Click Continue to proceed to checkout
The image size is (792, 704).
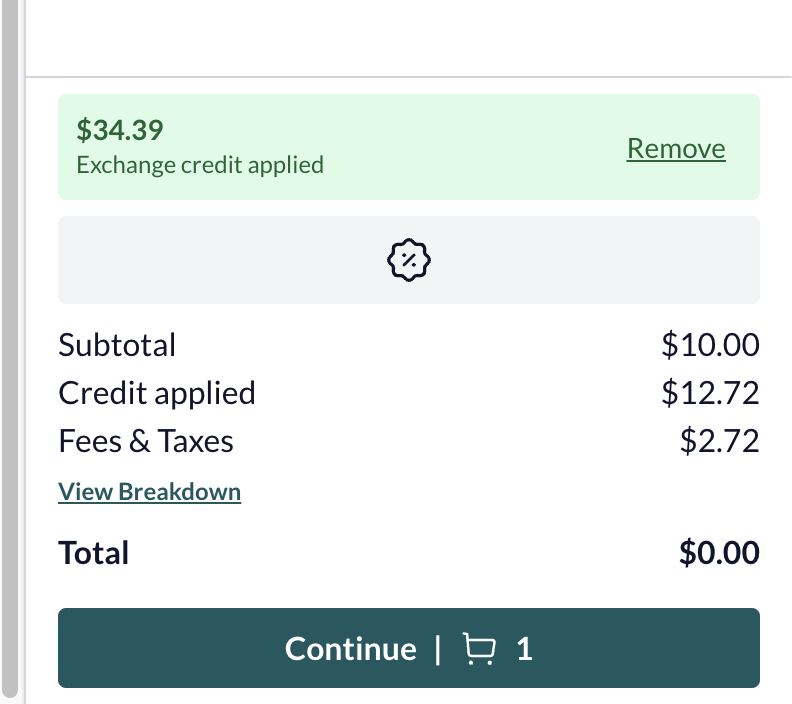pos(409,648)
